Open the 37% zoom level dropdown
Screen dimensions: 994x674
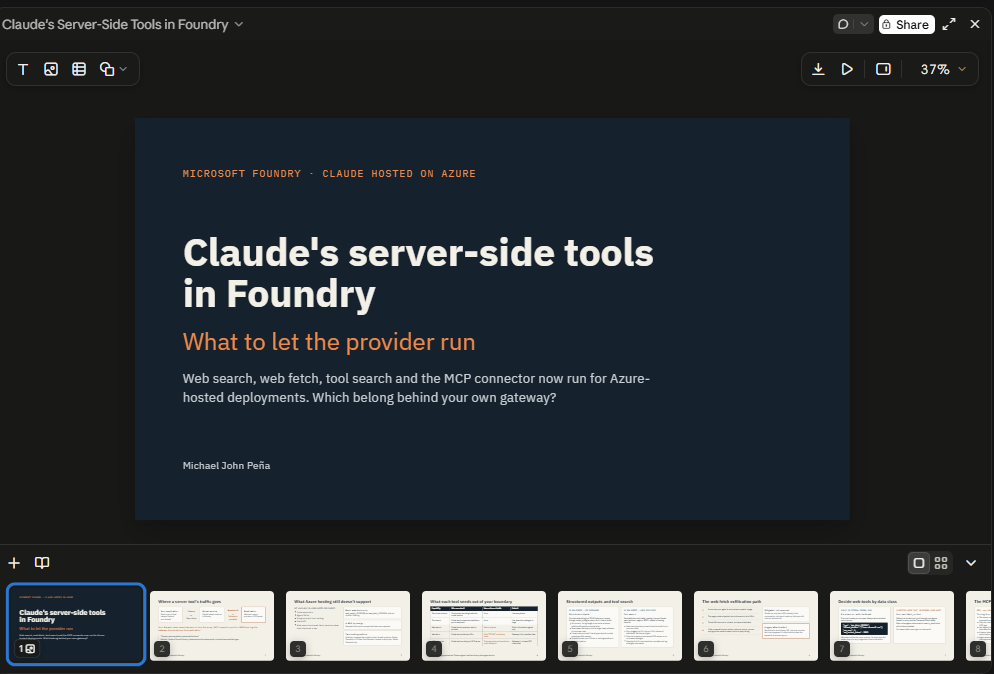(x=943, y=69)
